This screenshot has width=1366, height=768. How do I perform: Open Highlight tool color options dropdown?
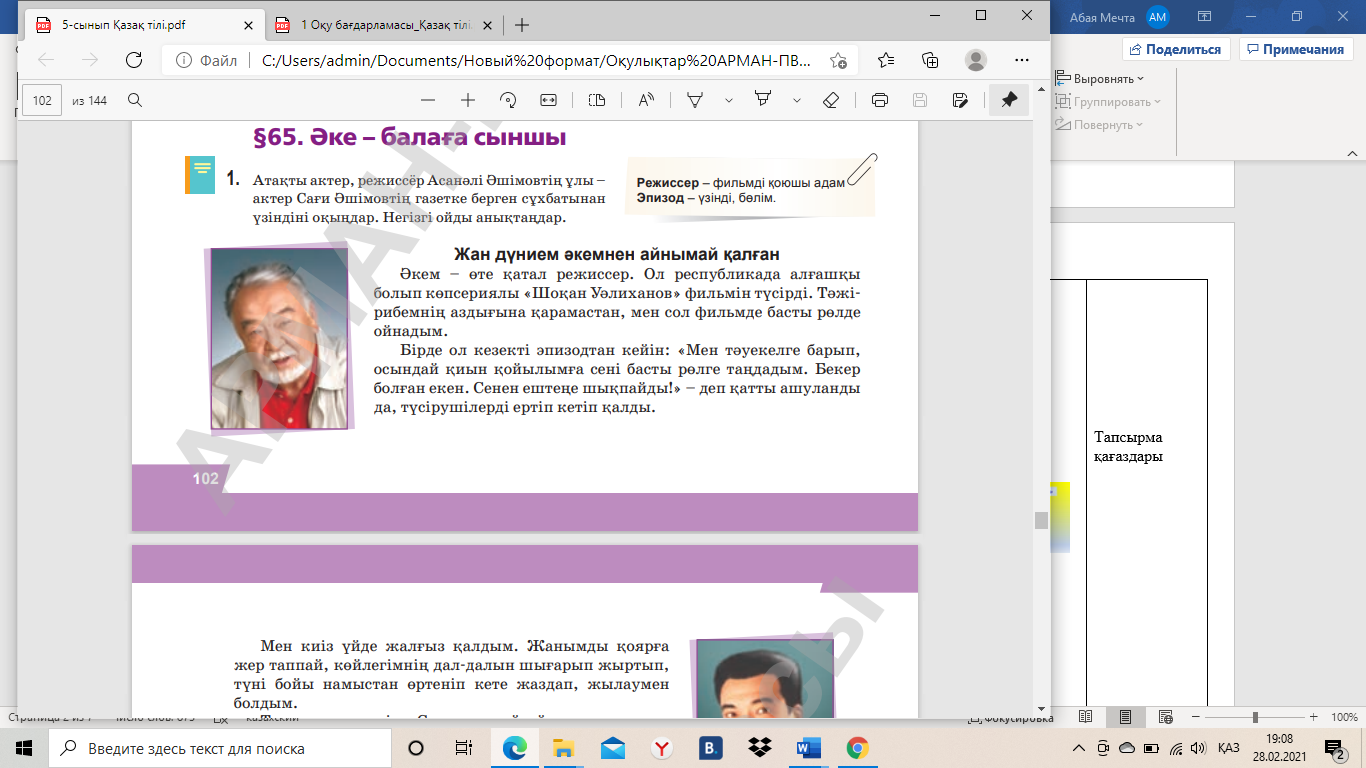tap(797, 100)
